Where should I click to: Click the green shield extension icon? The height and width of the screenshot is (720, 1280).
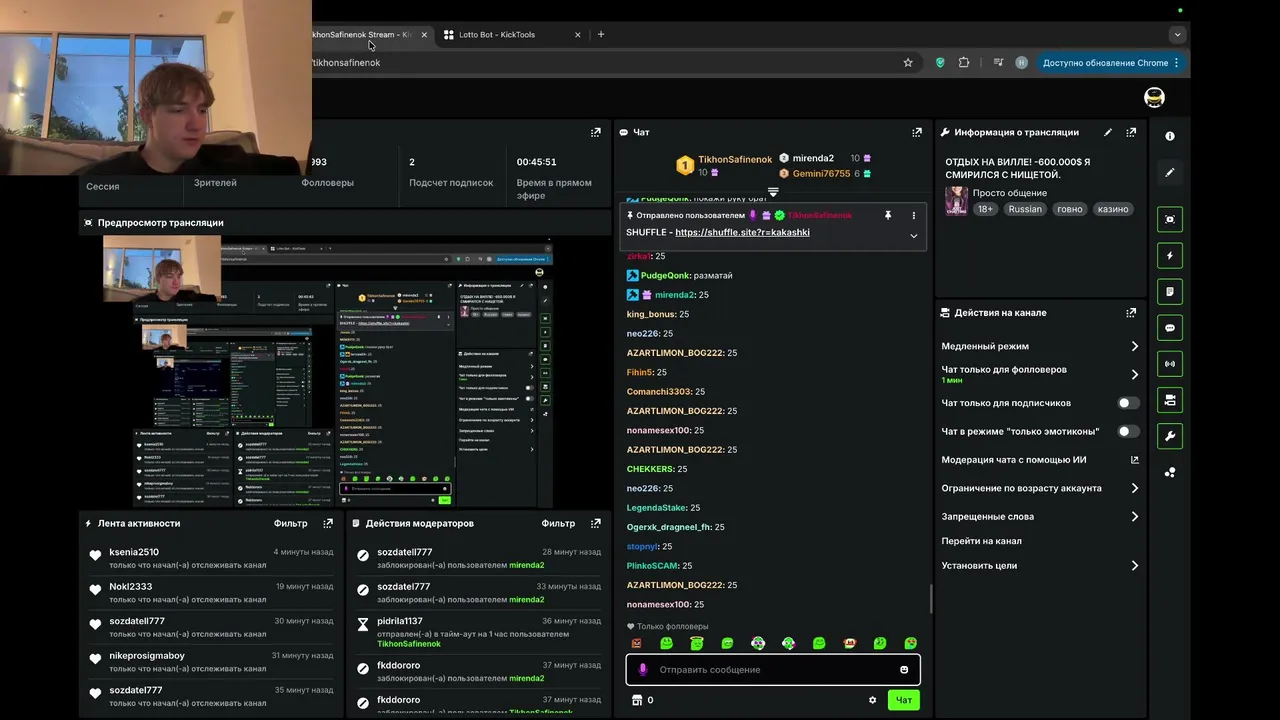(x=940, y=62)
